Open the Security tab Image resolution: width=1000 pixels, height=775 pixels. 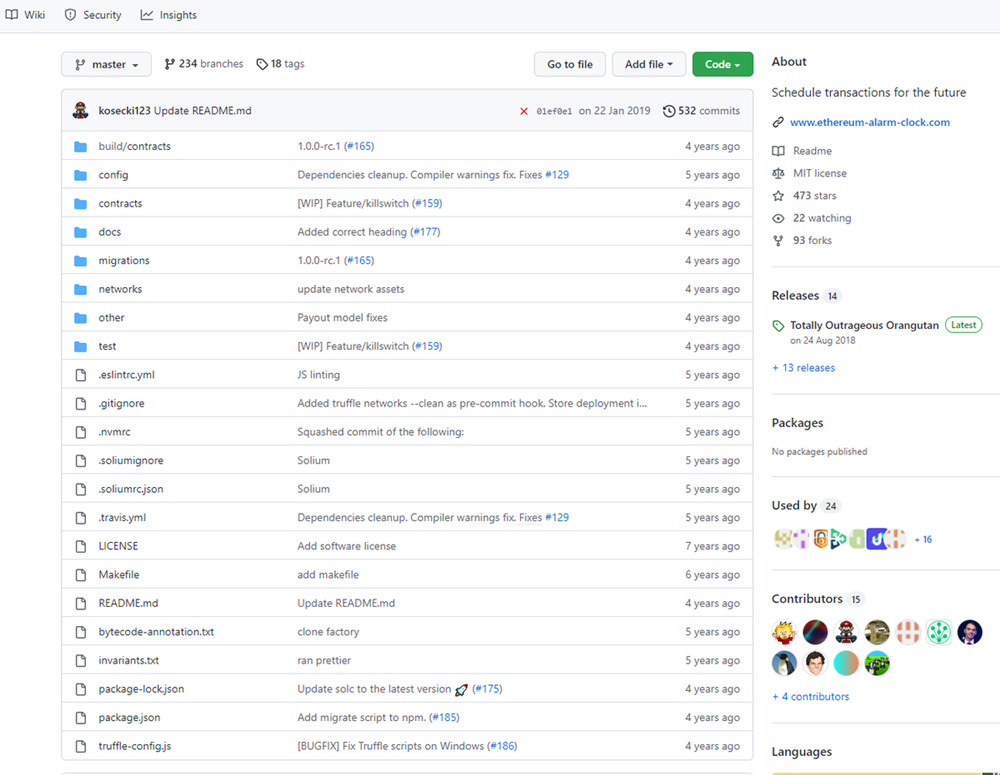click(x=93, y=15)
